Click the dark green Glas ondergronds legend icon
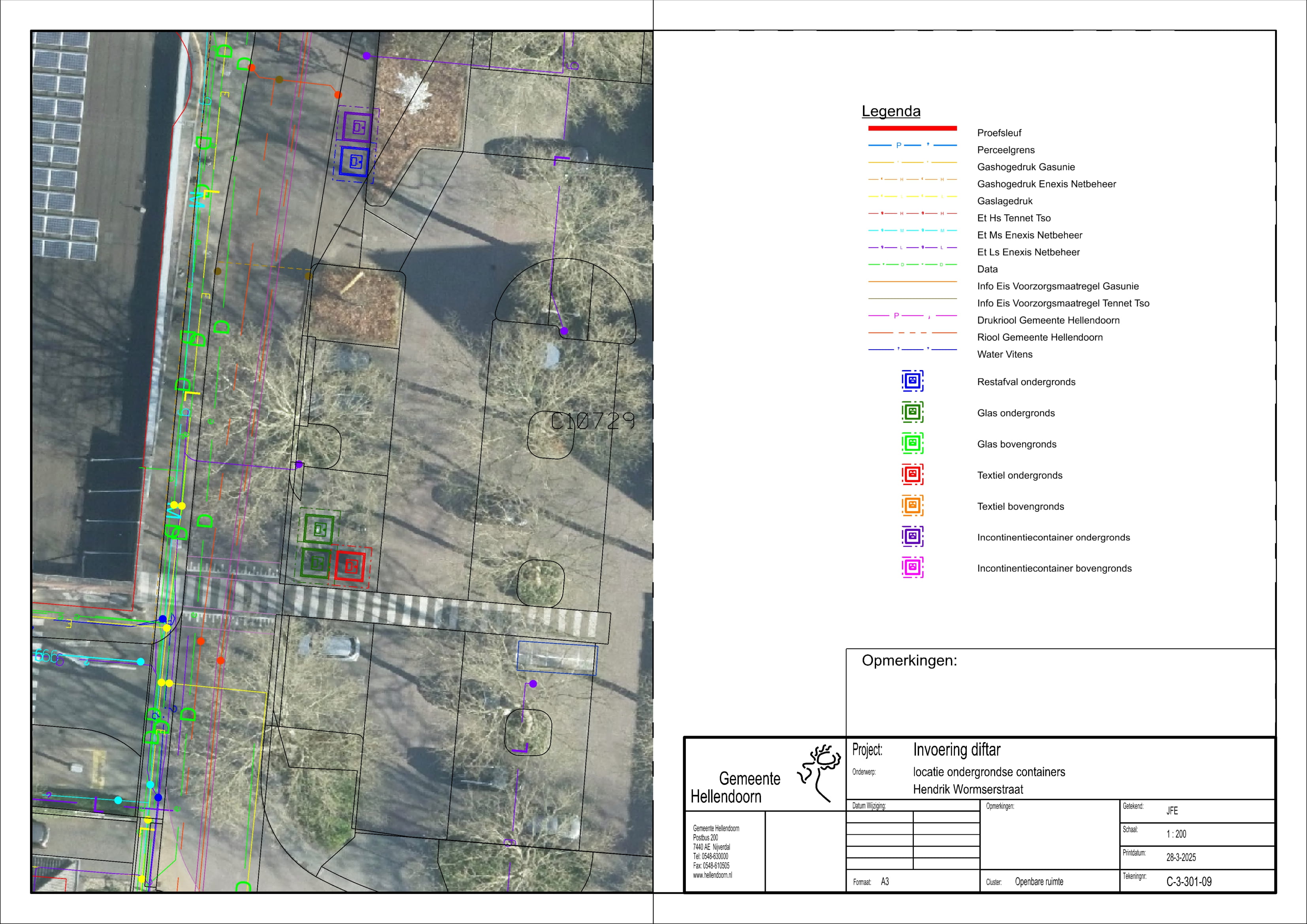Screen dimensions: 1307x924 click(912, 412)
